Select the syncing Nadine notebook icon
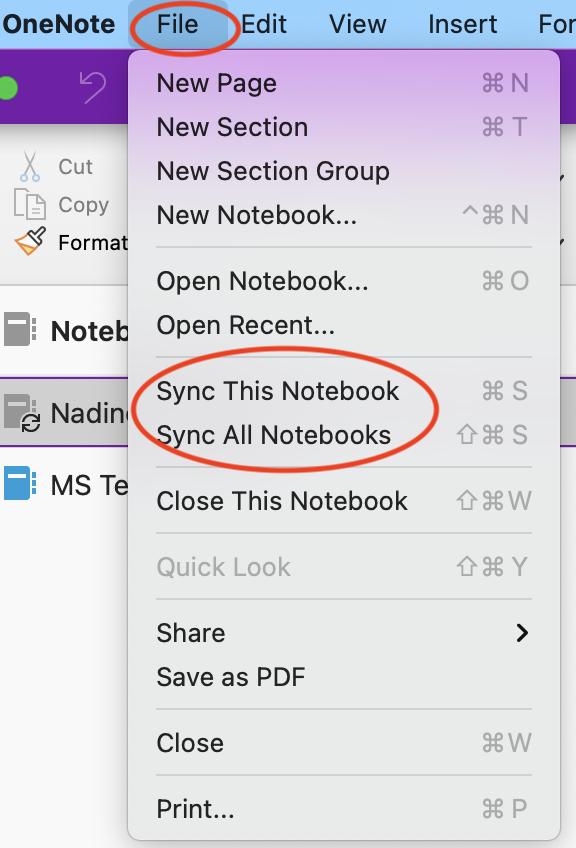The image size is (576, 848). (22, 413)
